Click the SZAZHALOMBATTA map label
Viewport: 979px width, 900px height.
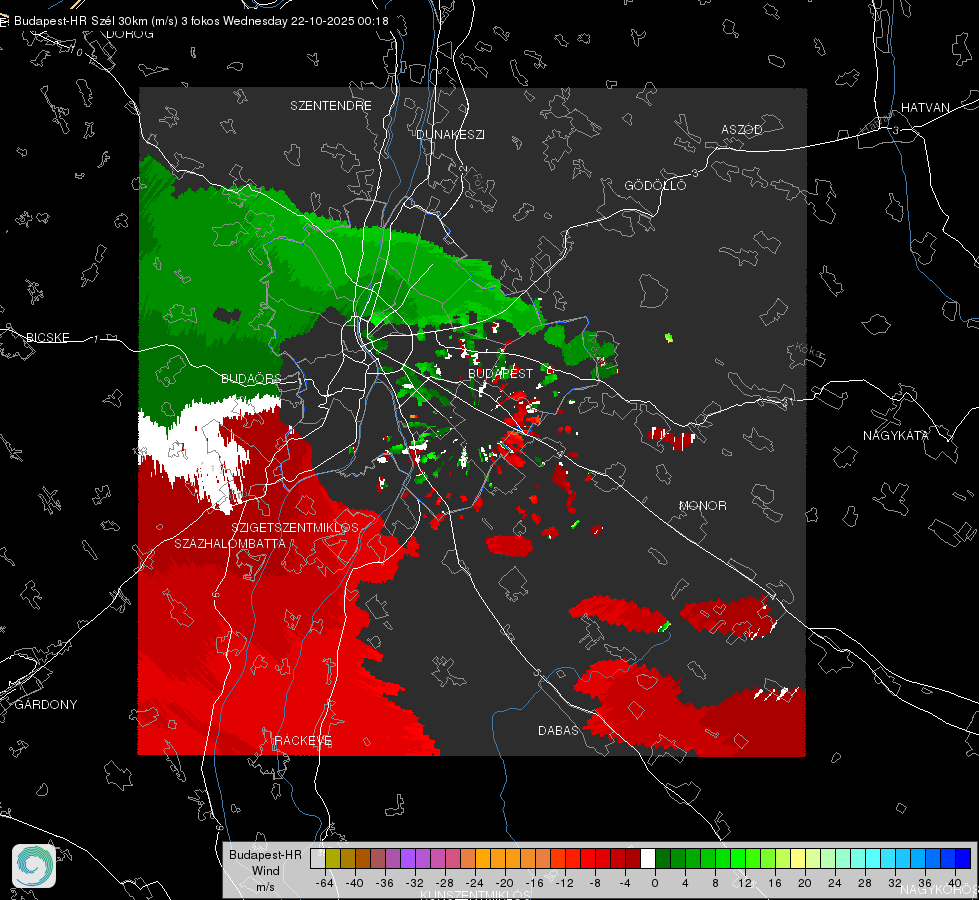tap(230, 544)
